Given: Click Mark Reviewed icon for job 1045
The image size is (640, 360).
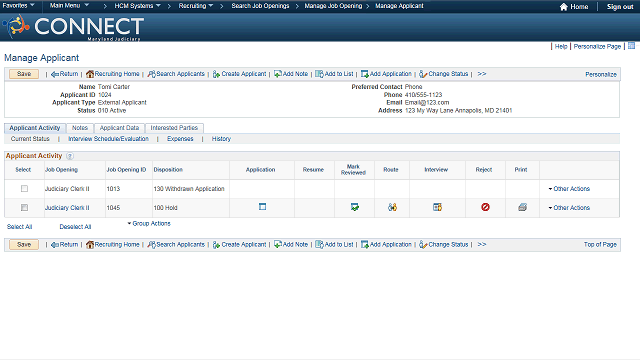Looking at the screenshot, I should 355,207.
